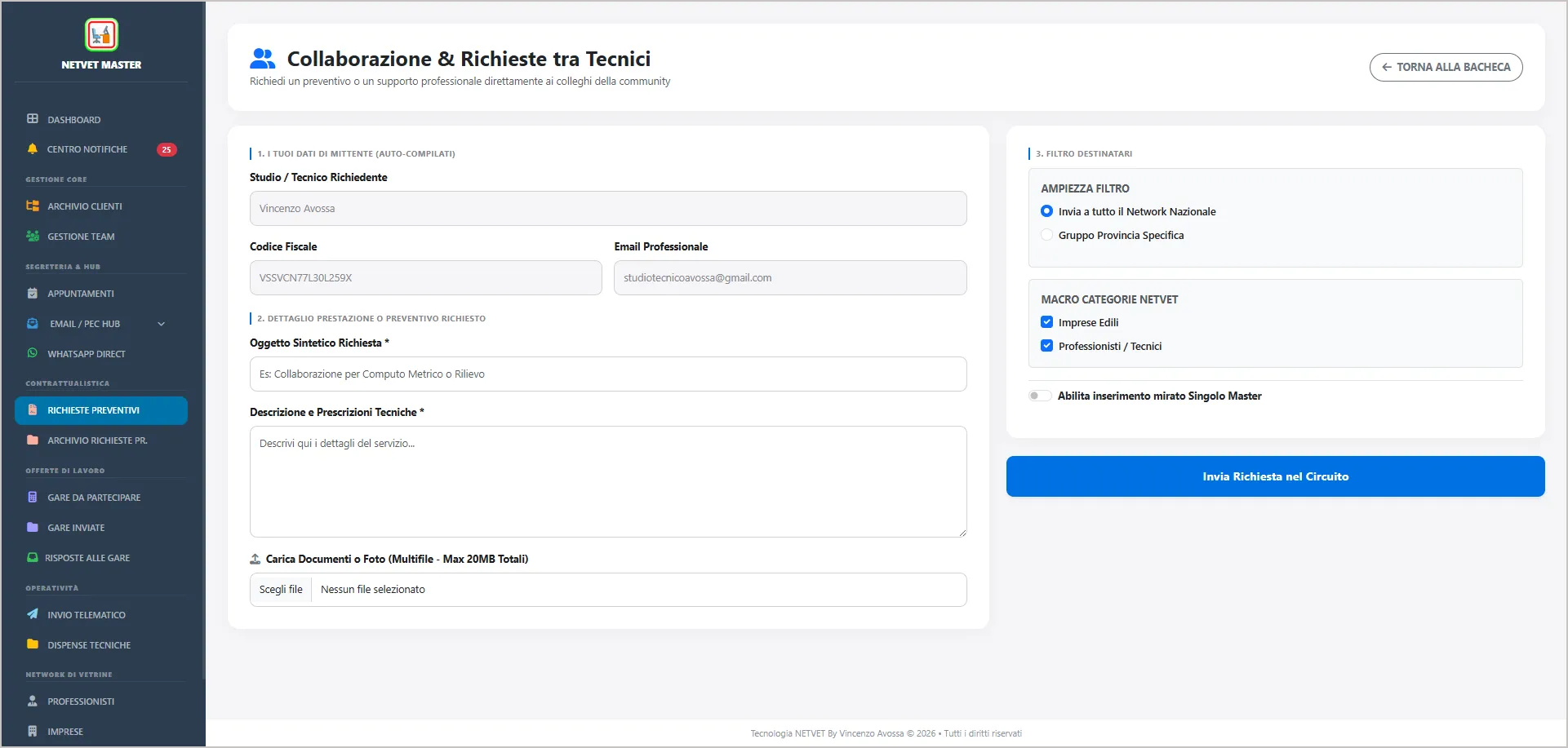Select Invia a tutto il Network Nazionale
This screenshot has width=1568, height=748.
point(1046,211)
